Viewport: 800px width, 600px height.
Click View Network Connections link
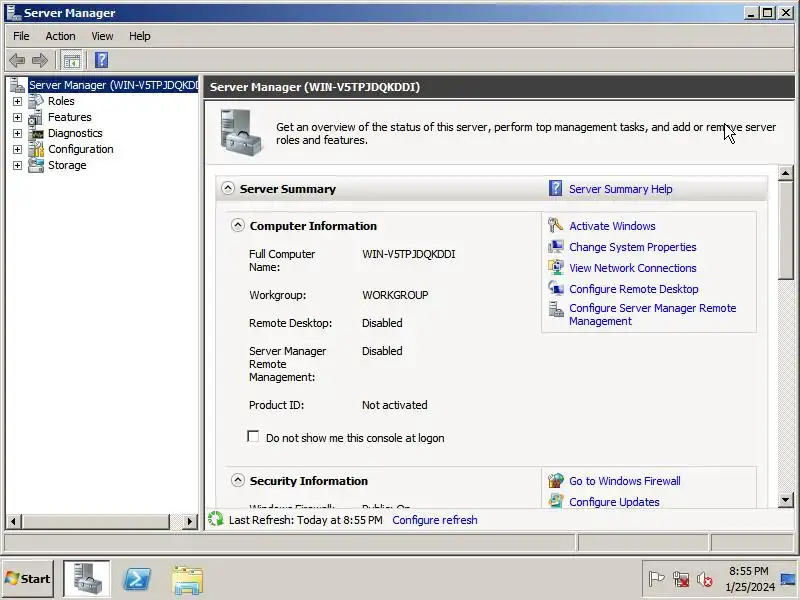633,268
